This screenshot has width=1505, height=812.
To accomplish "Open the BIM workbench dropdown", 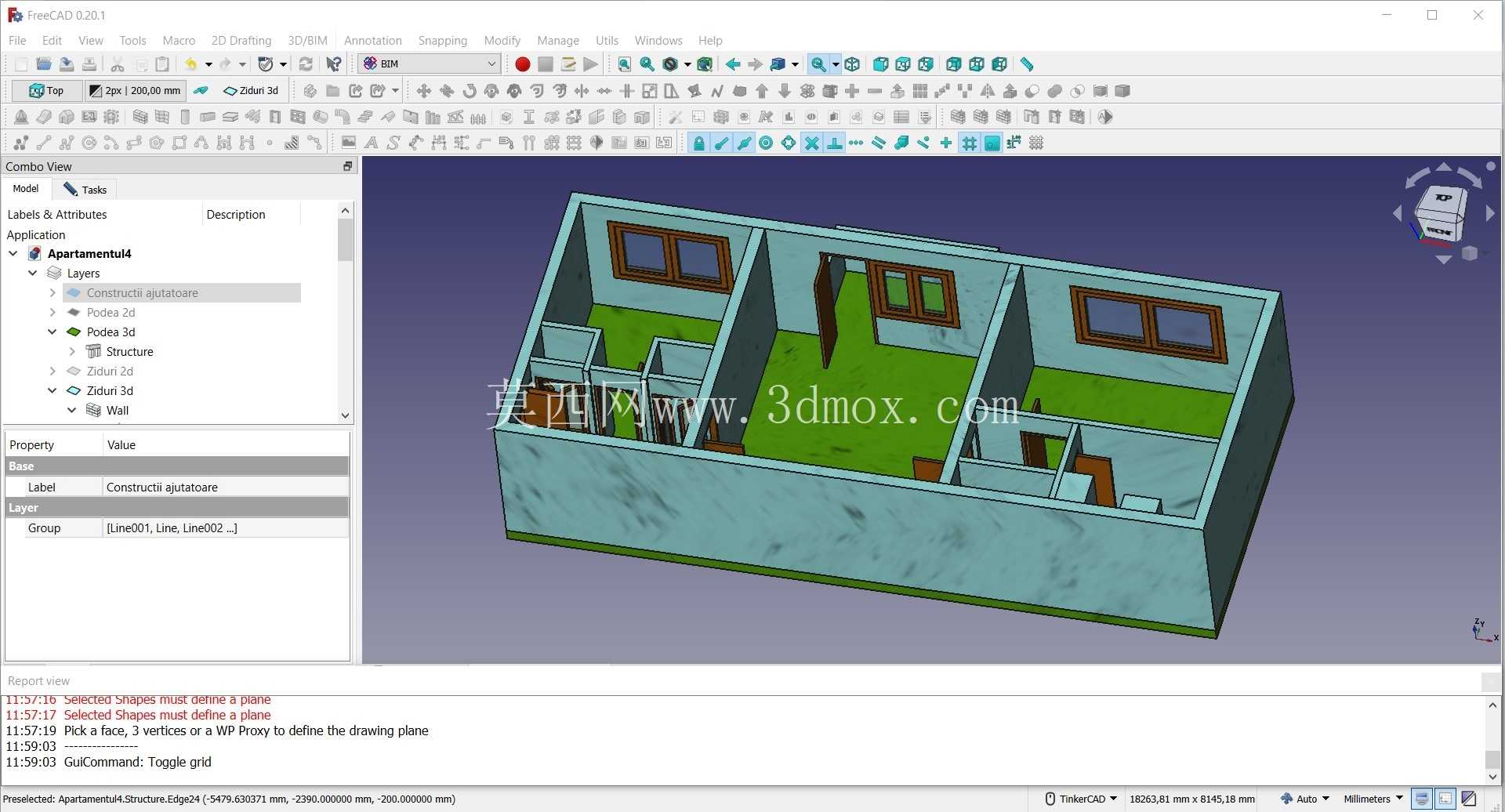I will click(x=430, y=64).
